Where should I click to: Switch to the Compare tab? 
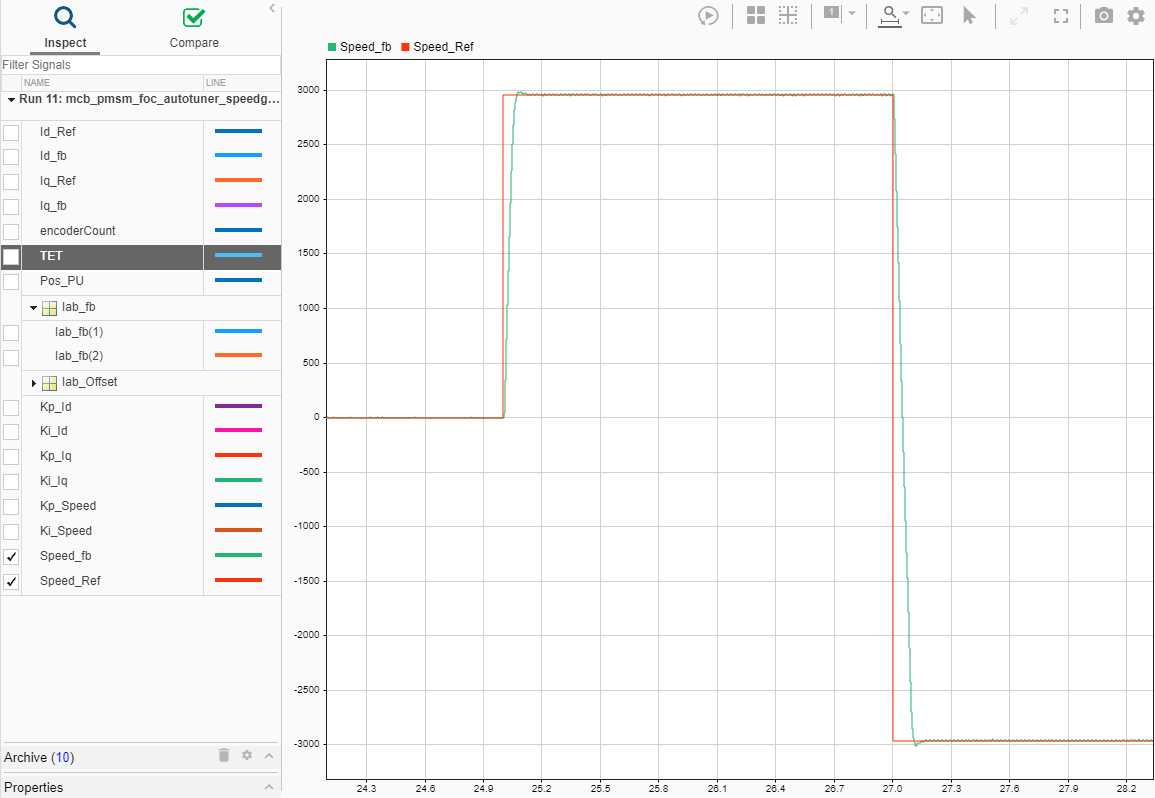point(194,28)
